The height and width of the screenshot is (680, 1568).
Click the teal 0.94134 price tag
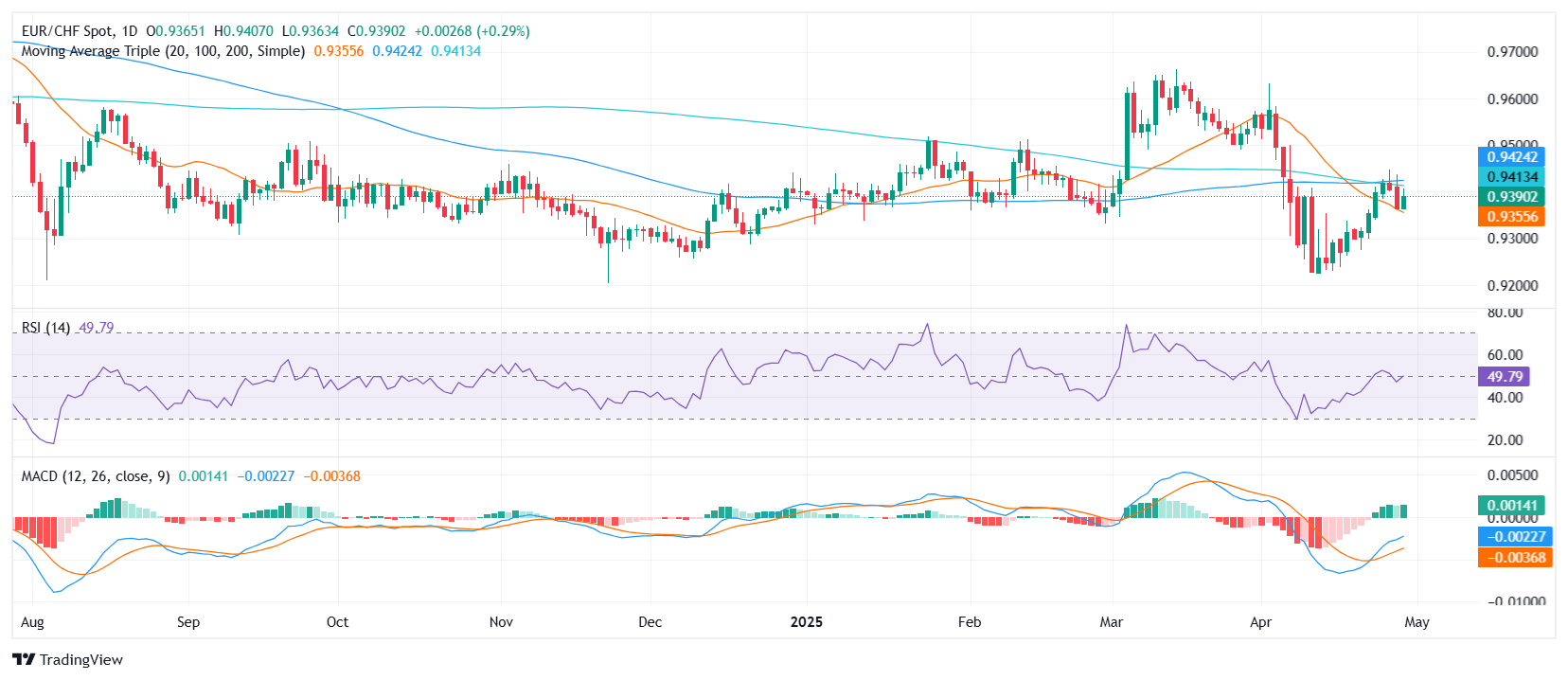click(1511, 177)
